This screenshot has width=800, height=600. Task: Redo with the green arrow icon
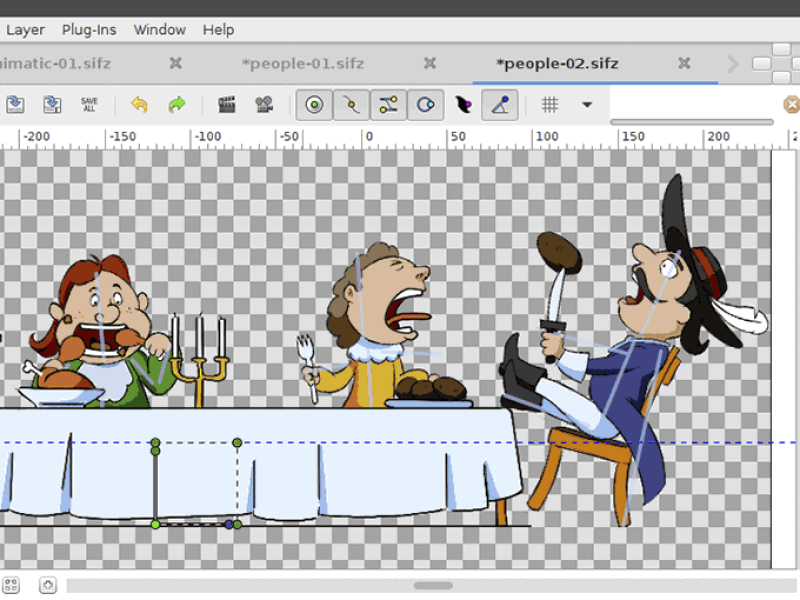pyautogui.click(x=177, y=105)
